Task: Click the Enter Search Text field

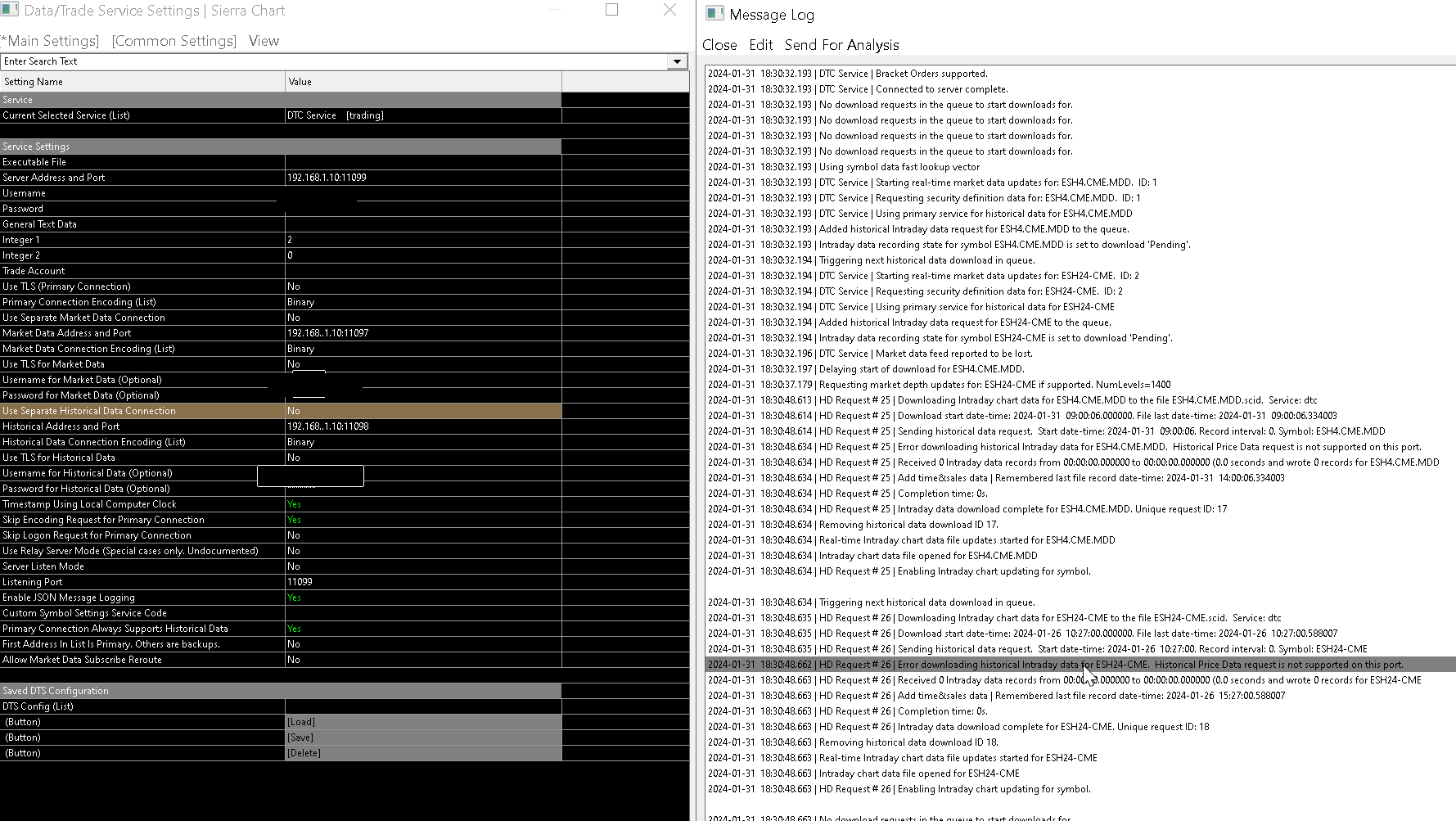Action: coord(334,61)
